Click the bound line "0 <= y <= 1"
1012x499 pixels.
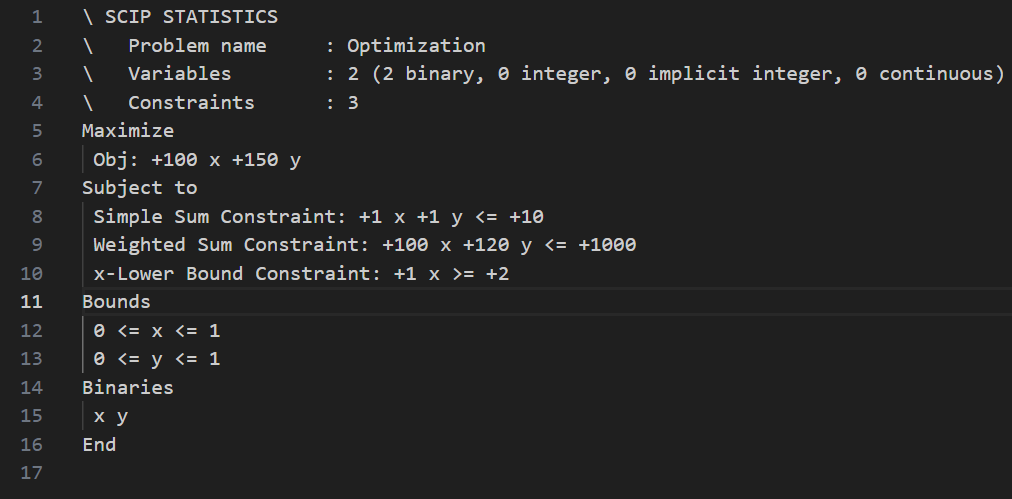tap(156, 359)
